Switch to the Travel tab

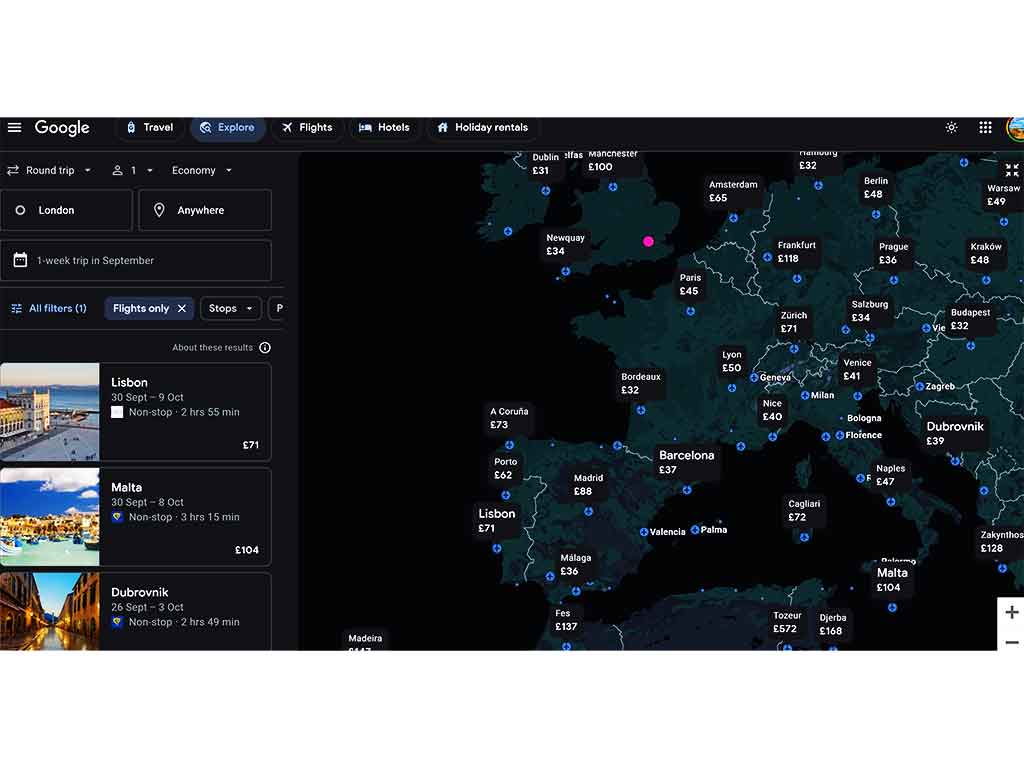pos(150,127)
